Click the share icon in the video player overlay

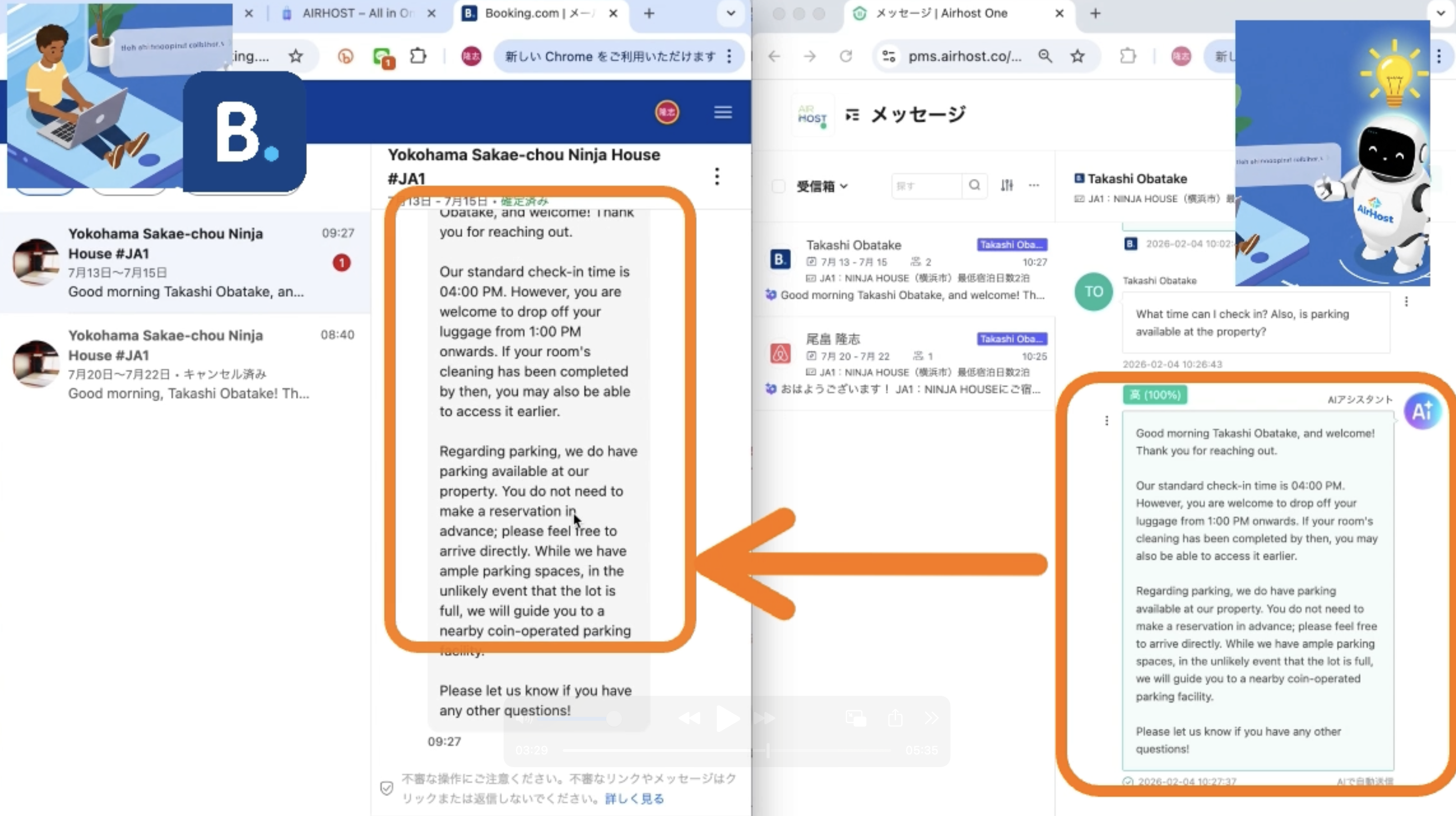(x=895, y=718)
